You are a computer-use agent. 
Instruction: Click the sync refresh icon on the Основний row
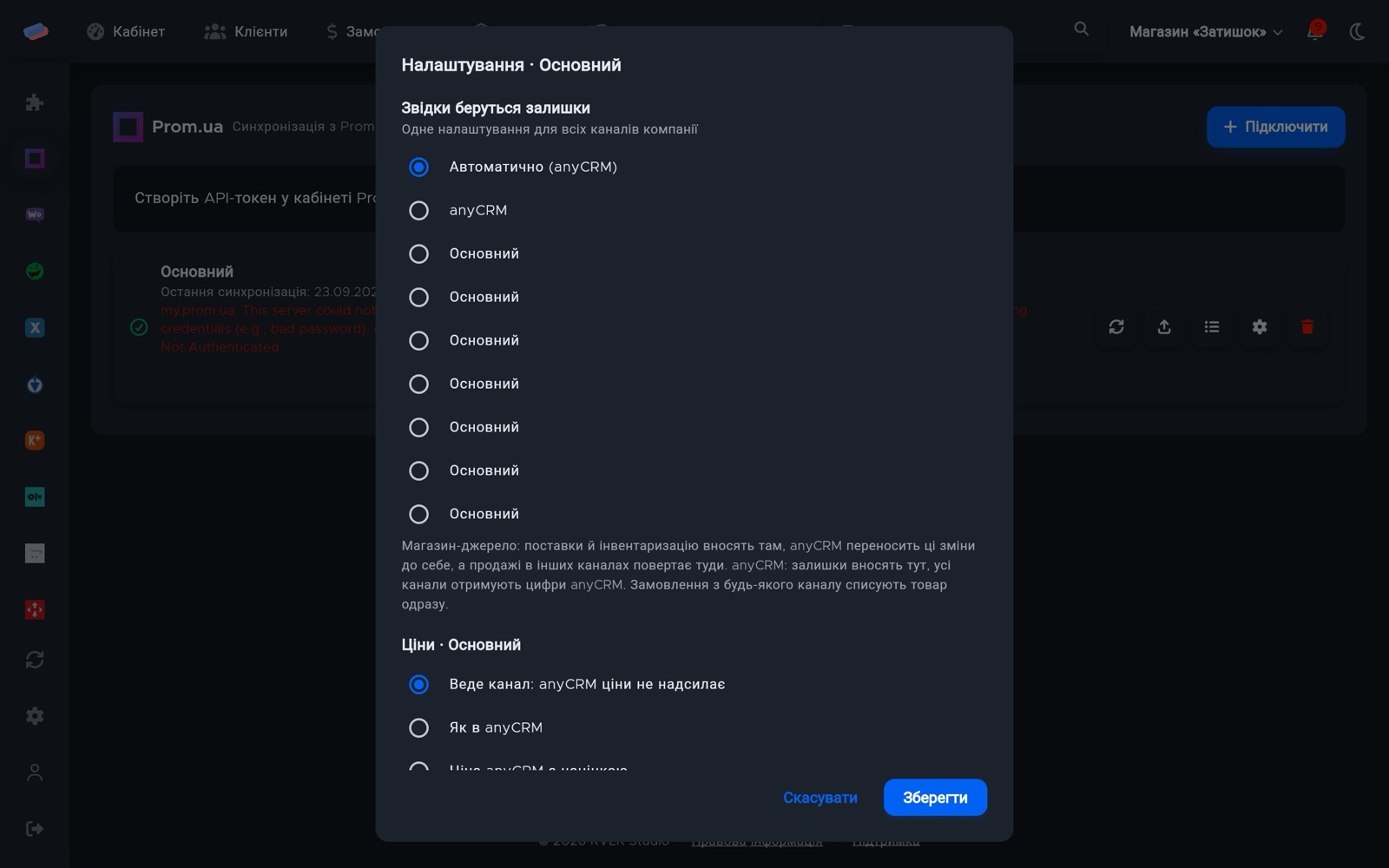(1116, 326)
